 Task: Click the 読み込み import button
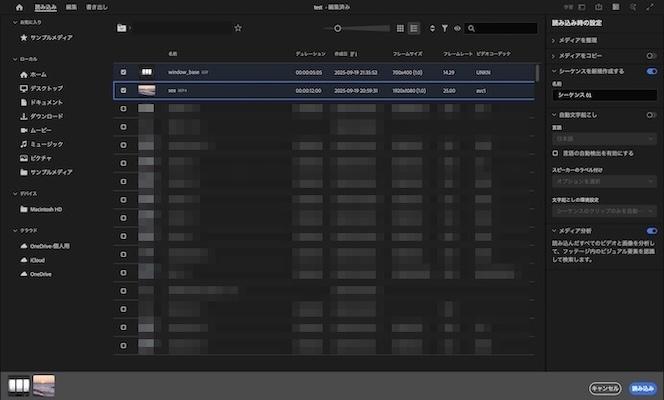pyautogui.click(x=641, y=387)
